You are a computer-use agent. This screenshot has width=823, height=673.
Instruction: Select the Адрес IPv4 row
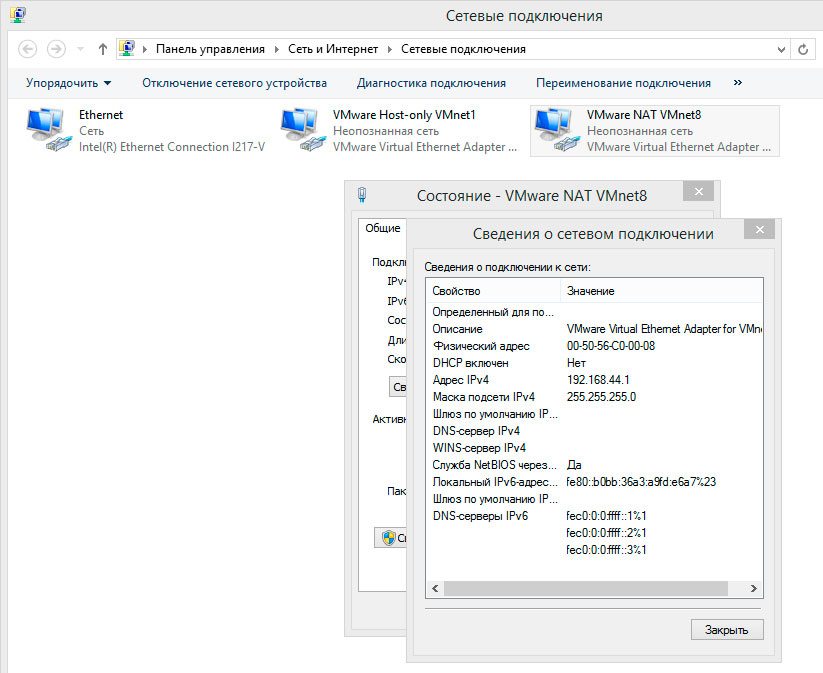[x=594, y=380]
